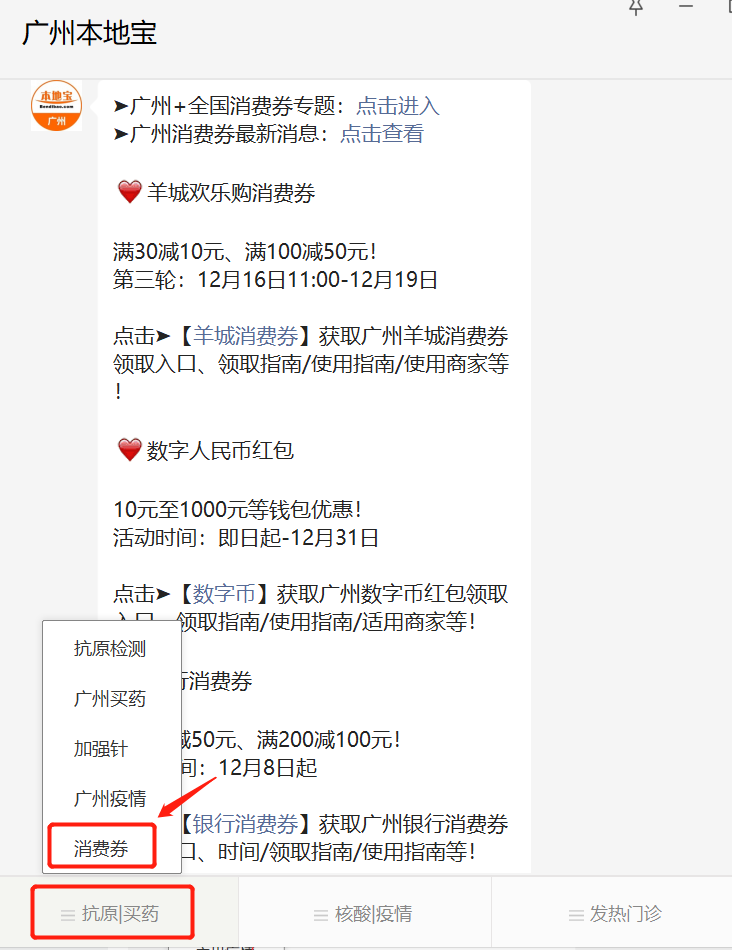This screenshot has height=950, width=732.
Task: Select 消费券 menu entry
Action: pos(102,849)
